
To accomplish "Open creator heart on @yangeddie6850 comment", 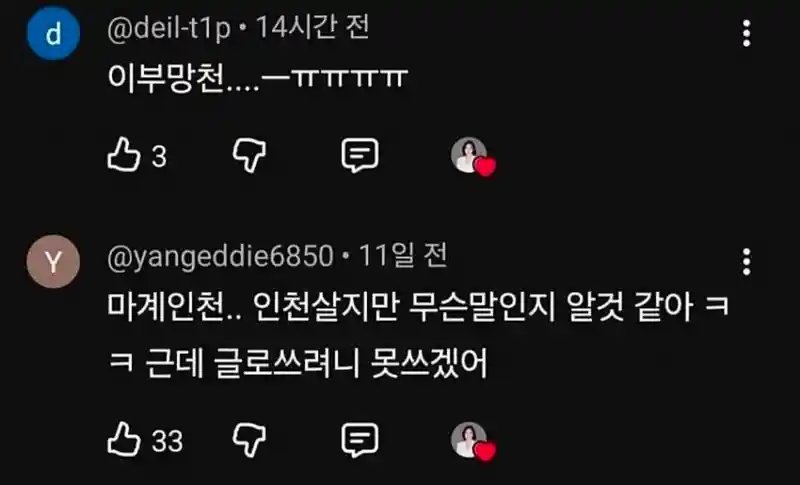I will click(473, 440).
